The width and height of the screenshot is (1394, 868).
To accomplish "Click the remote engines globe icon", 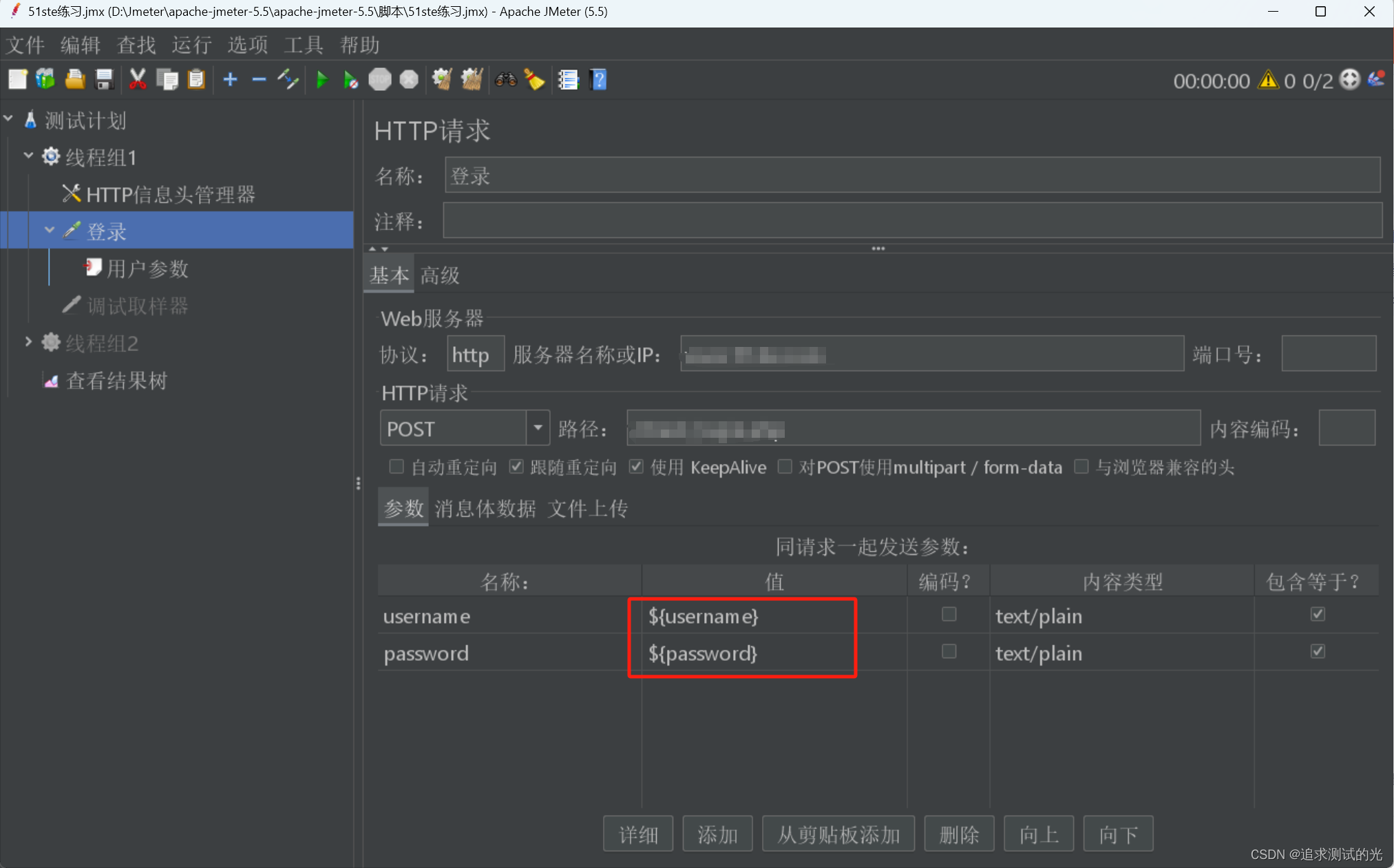I will [1350, 80].
